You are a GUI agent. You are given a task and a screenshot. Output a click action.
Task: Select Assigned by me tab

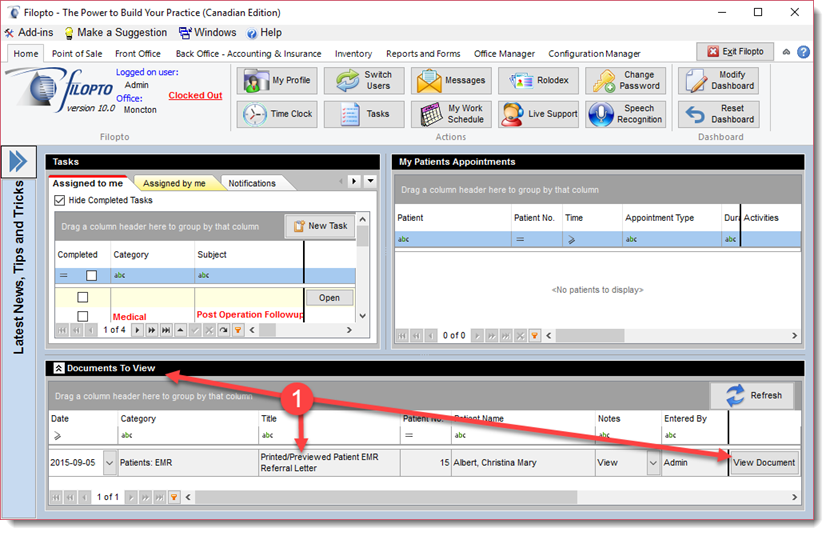click(x=174, y=183)
